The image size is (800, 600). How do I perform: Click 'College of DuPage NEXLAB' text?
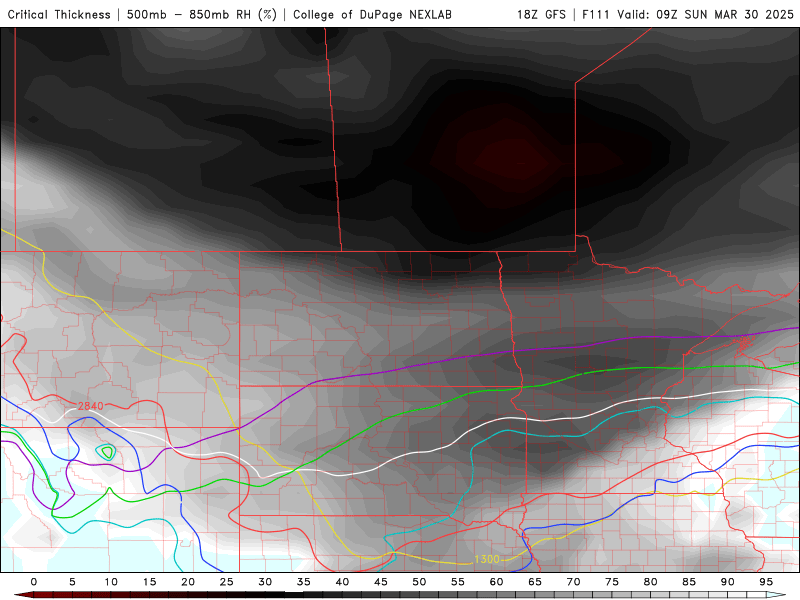[372, 14]
